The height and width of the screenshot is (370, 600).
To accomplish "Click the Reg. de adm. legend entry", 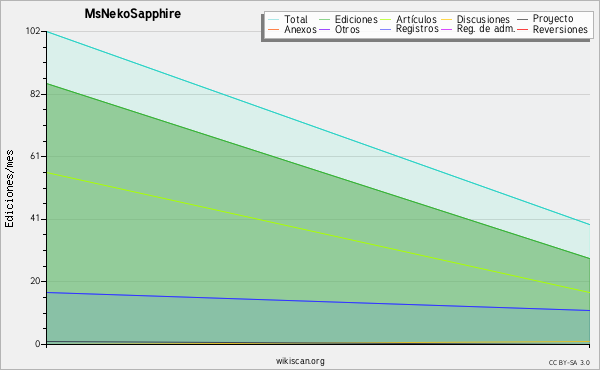I will pos(478,29).
